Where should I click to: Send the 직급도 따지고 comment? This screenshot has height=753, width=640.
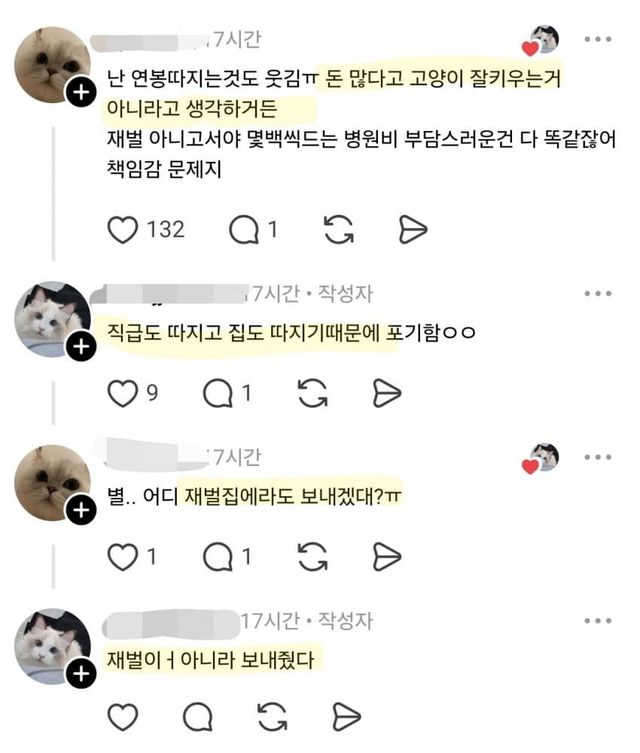386,393
